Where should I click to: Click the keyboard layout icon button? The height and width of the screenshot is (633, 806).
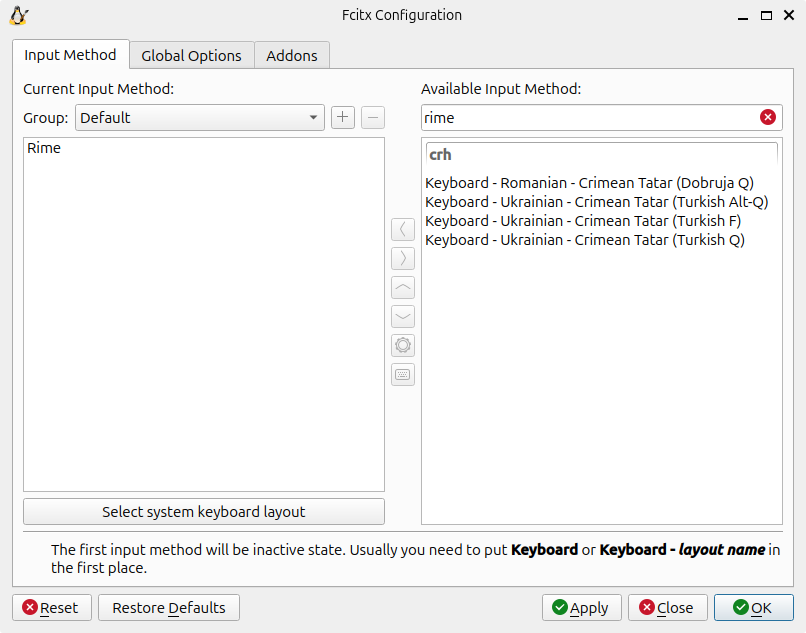coord(403,375)
